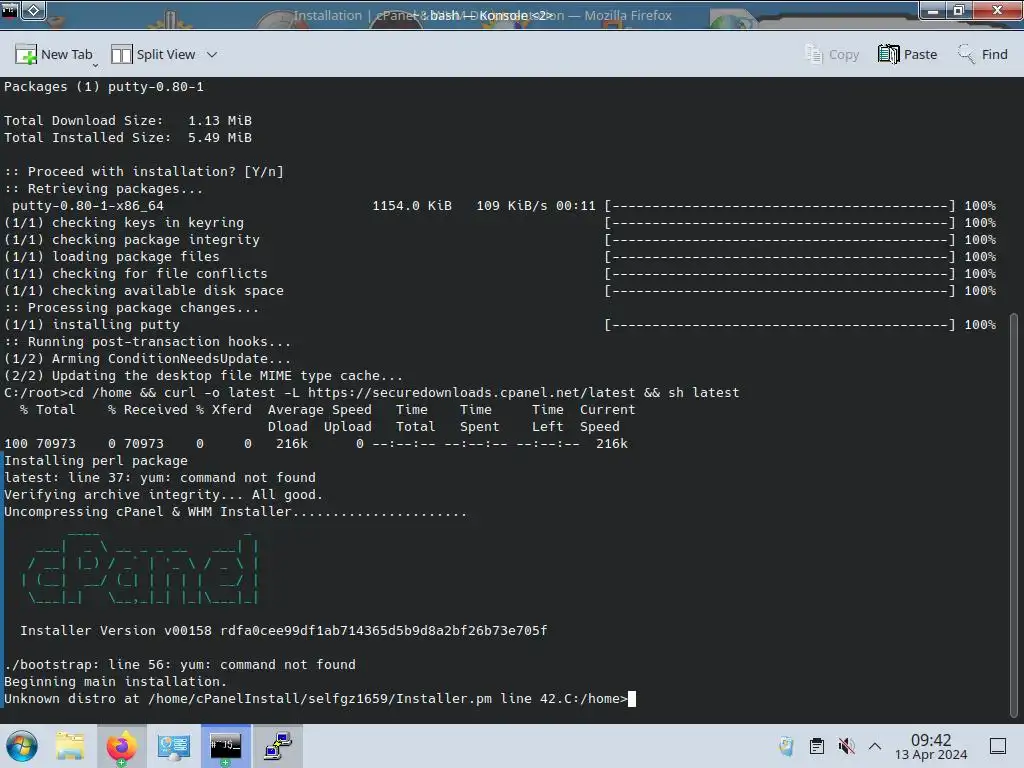Click the 'Installer Version v00158' line
This screenshot has height=768, width=1024.
click(283, 631)
